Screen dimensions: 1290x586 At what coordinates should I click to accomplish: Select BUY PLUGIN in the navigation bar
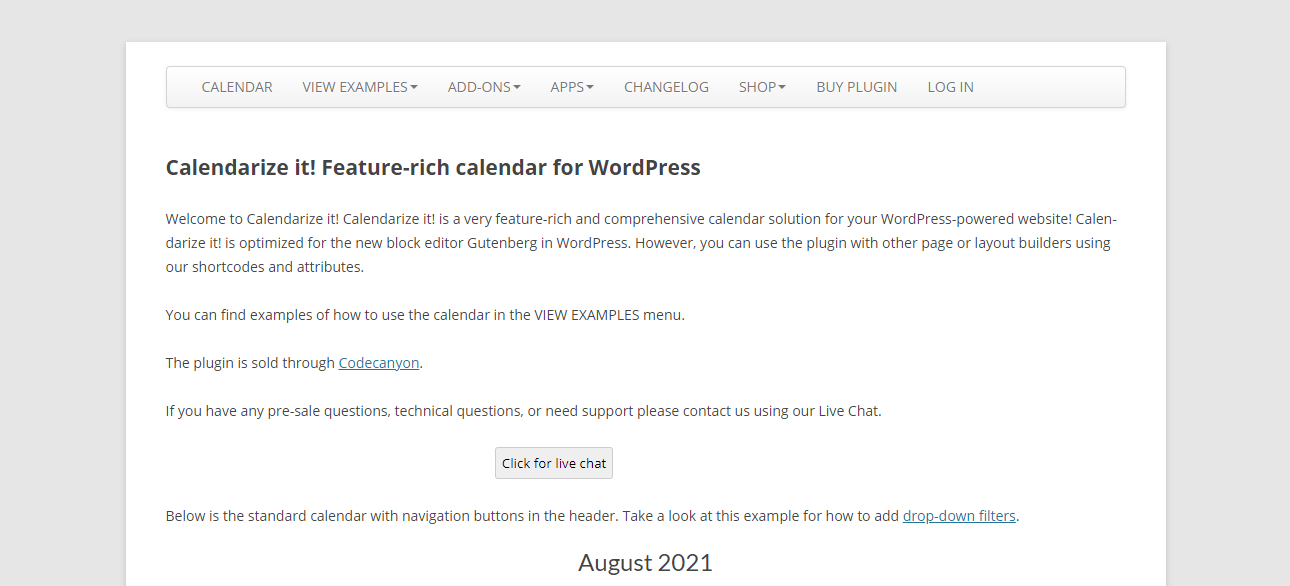coord(856,87)
